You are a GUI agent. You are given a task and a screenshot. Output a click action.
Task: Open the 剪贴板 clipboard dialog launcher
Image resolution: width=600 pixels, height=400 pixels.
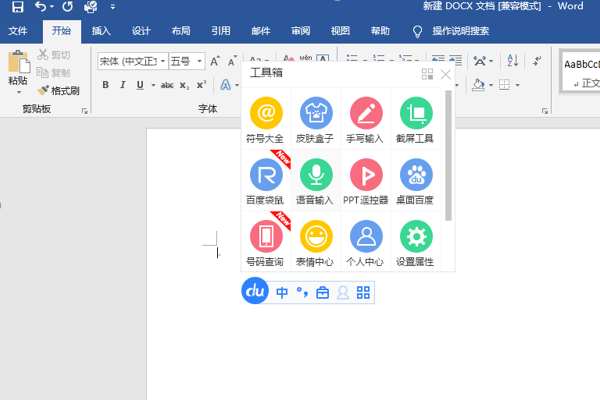[x=85, y=111]
